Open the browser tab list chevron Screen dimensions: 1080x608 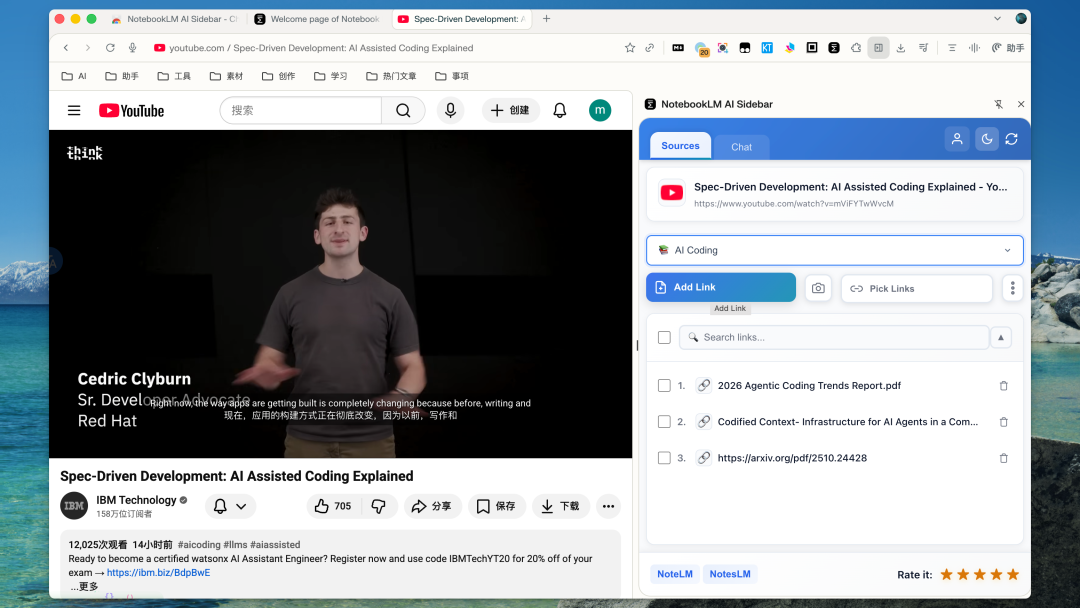(997, 19)
